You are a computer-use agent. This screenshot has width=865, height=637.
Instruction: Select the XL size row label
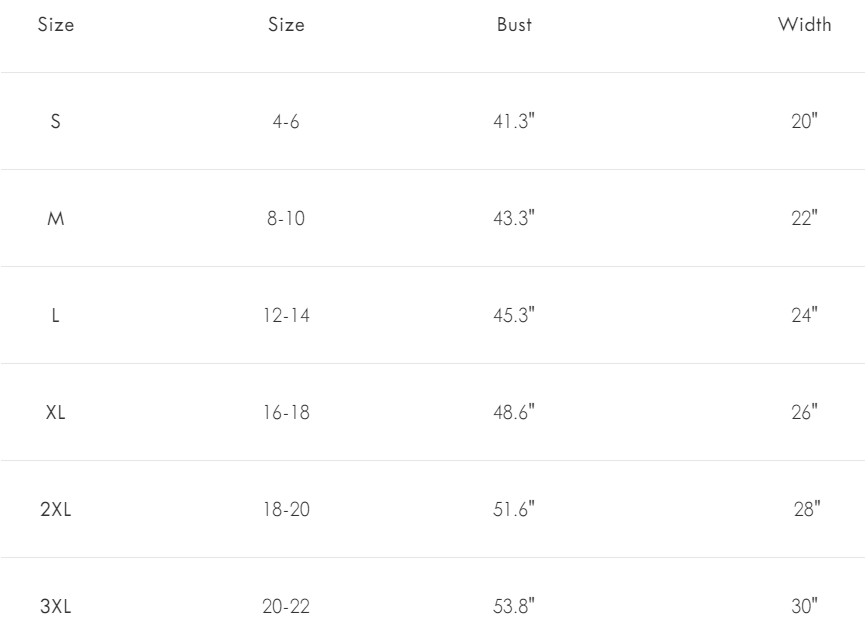[55, 413]
